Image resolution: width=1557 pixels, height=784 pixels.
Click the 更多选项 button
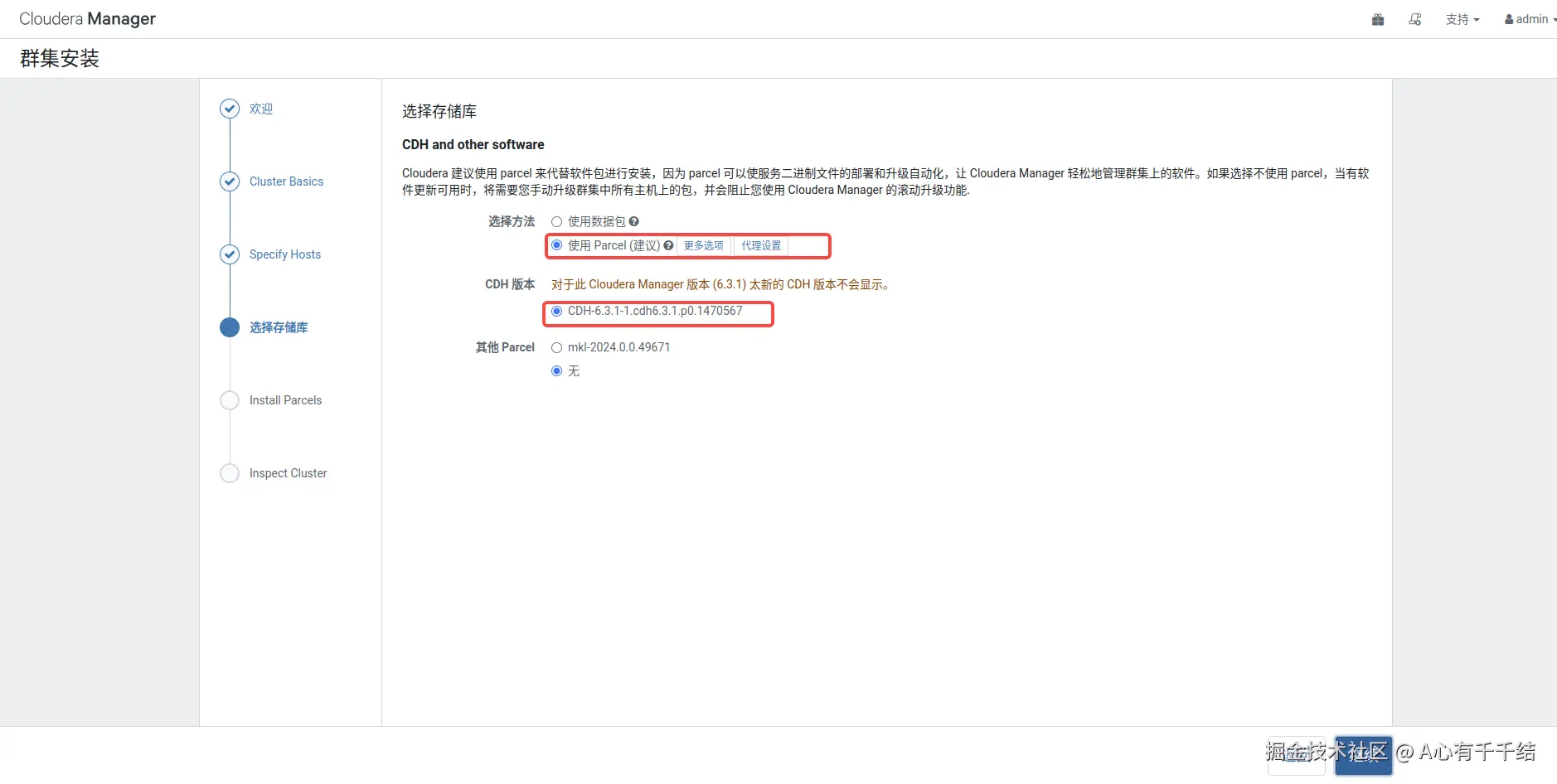click(x=704, y=245)
